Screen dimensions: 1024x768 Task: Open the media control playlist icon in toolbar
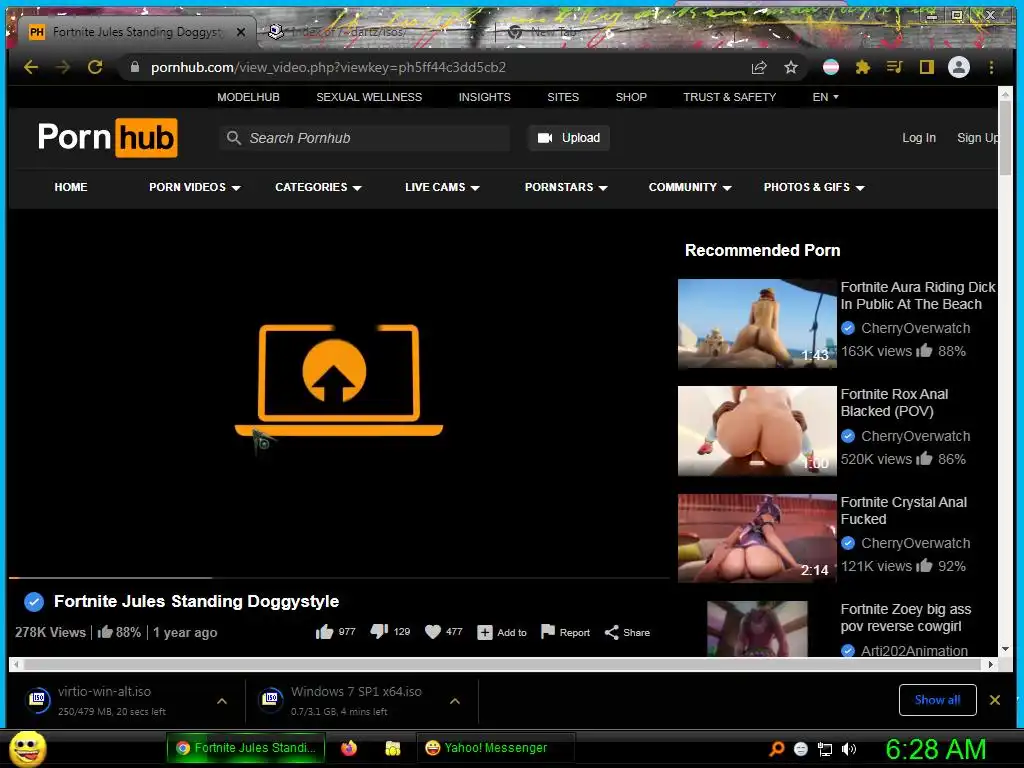tap(895, 67)
